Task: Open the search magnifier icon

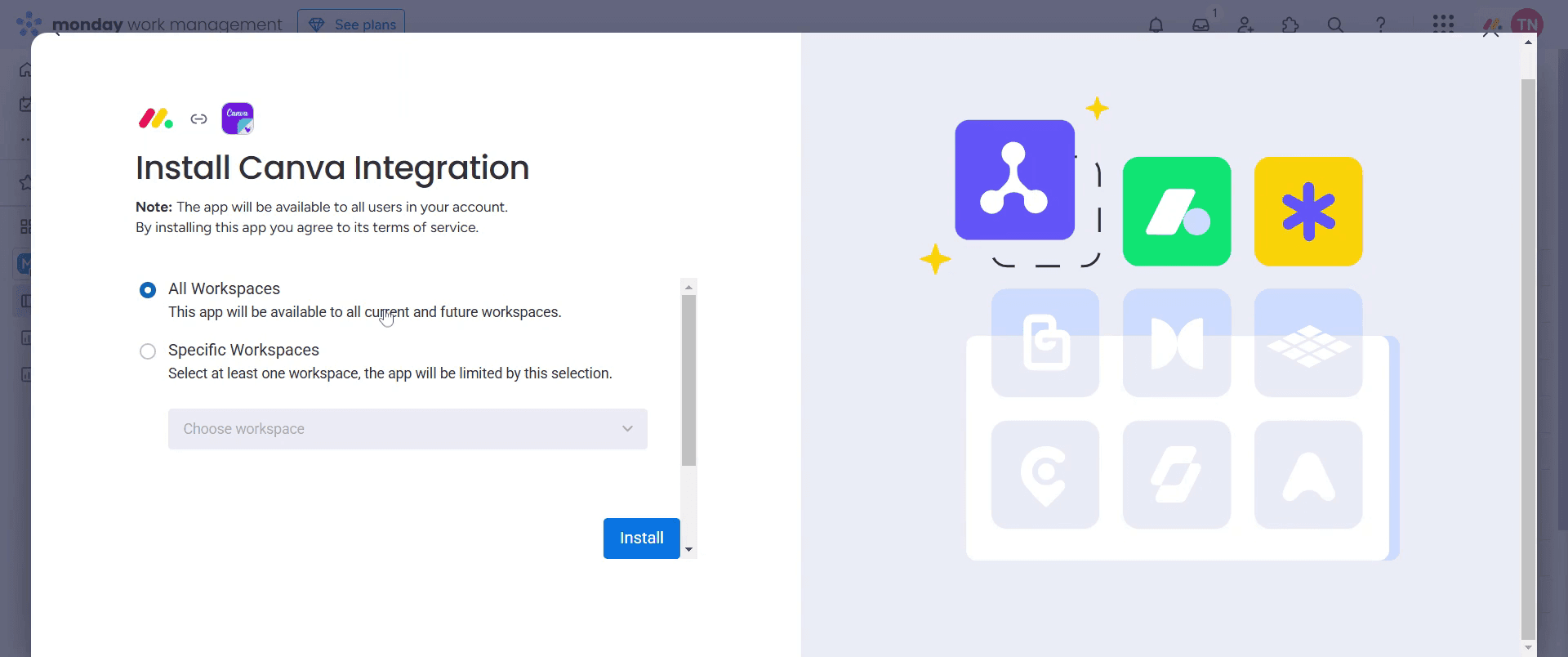Action: (1335, 25)
